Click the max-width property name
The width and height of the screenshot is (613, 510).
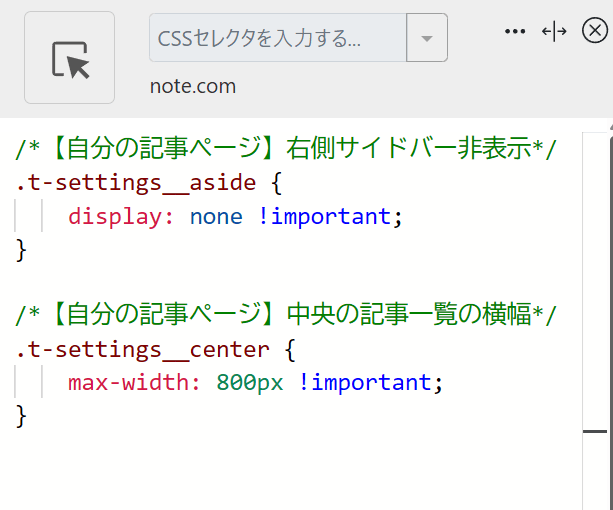pos(135,383)
